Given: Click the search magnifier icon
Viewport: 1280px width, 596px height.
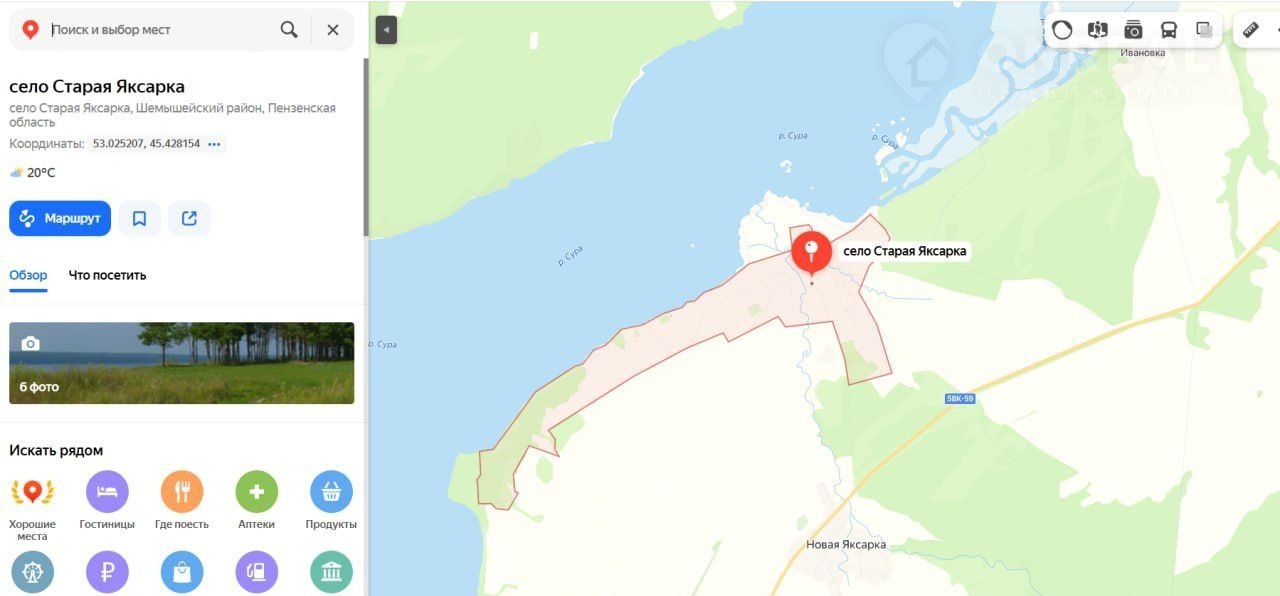Looking at the screenshot, I should (289, 30).
